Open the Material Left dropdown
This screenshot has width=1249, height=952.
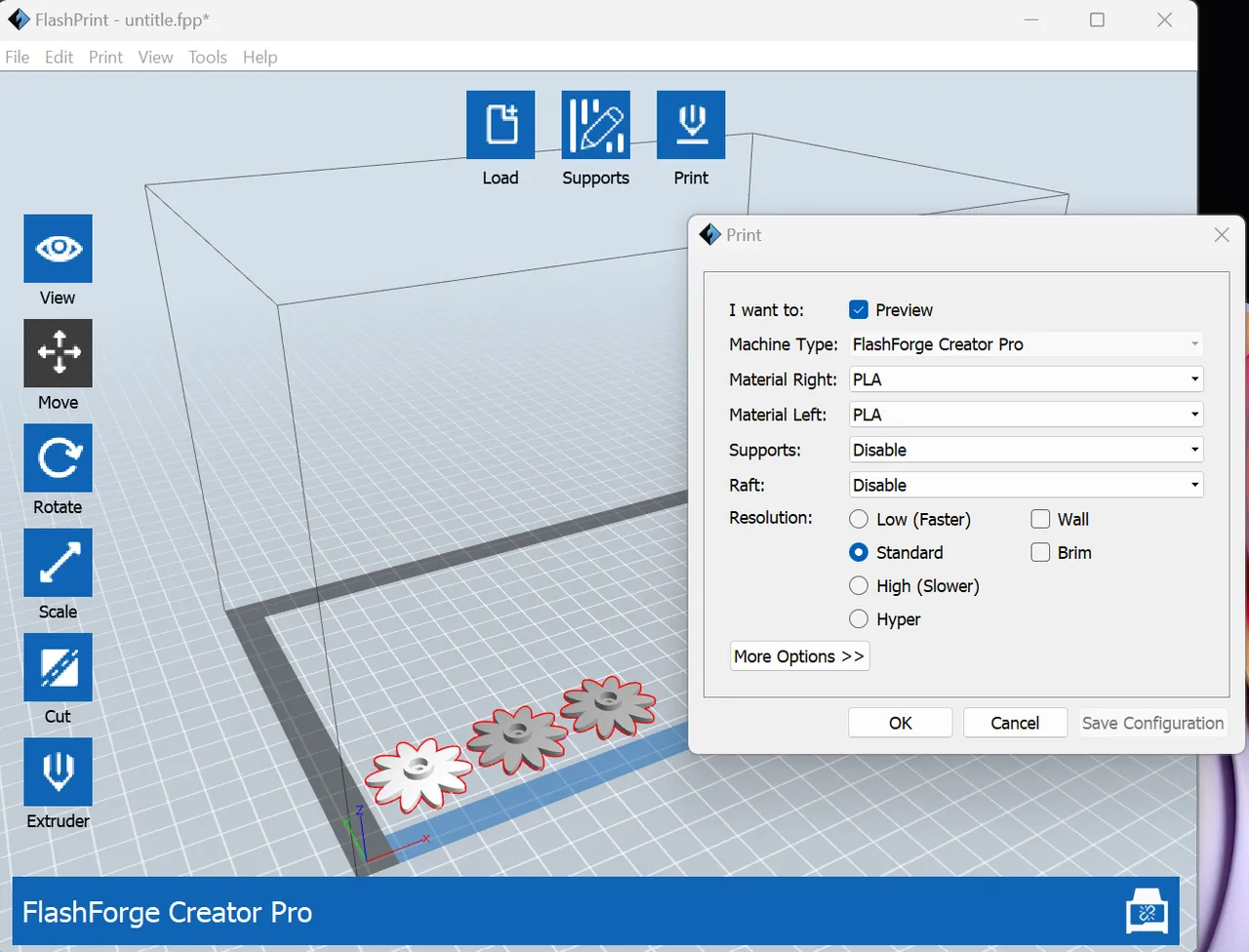[x=1026, y=415]
